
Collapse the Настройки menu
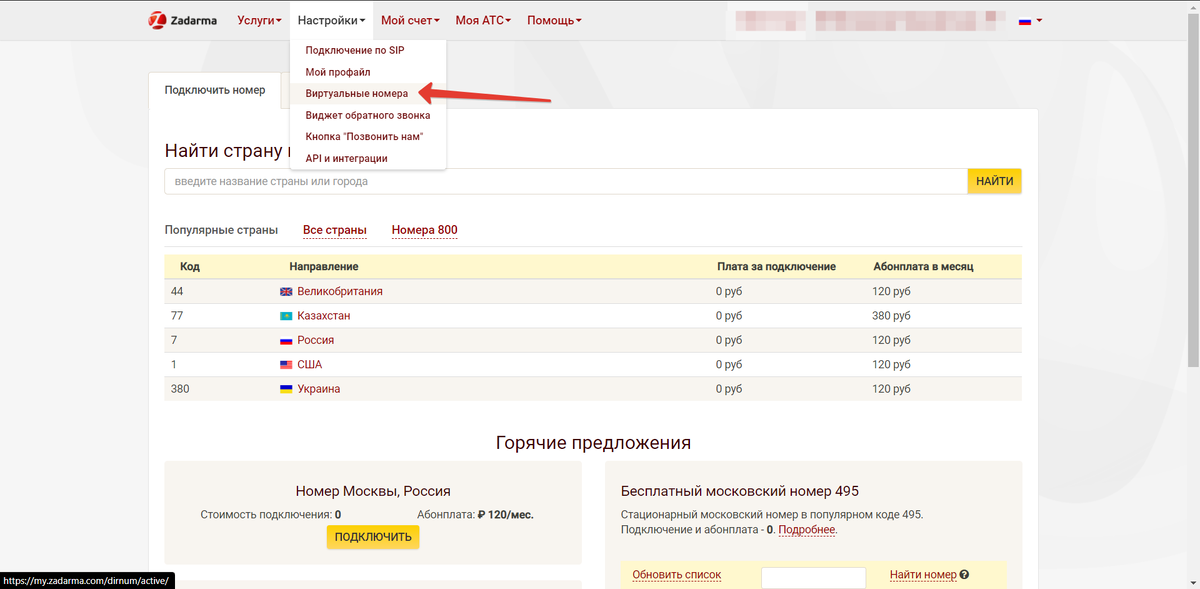(x=331, y=20)
